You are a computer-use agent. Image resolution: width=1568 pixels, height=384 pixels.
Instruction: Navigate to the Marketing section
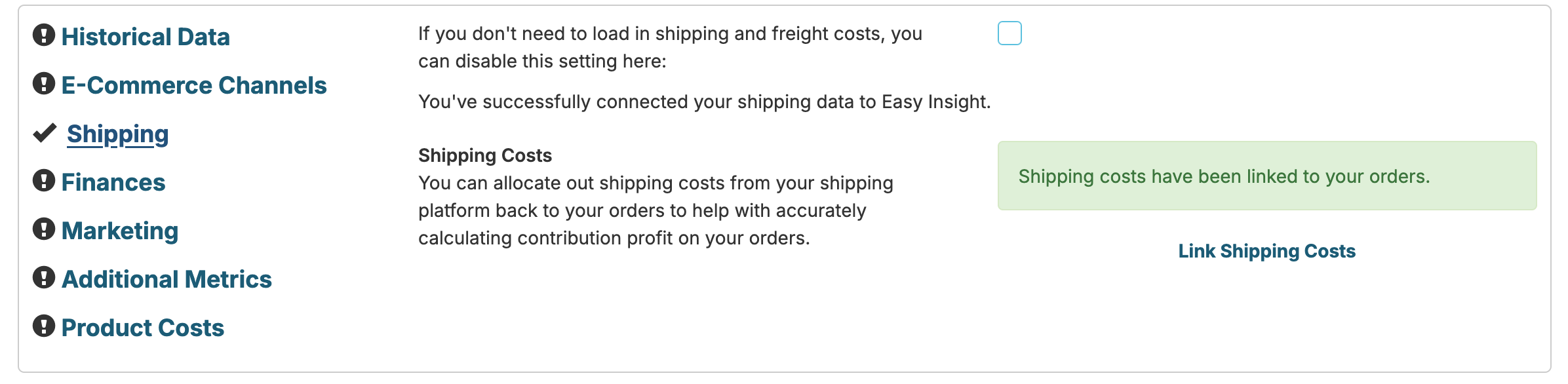pyautogui.click(x=120, y=231)
